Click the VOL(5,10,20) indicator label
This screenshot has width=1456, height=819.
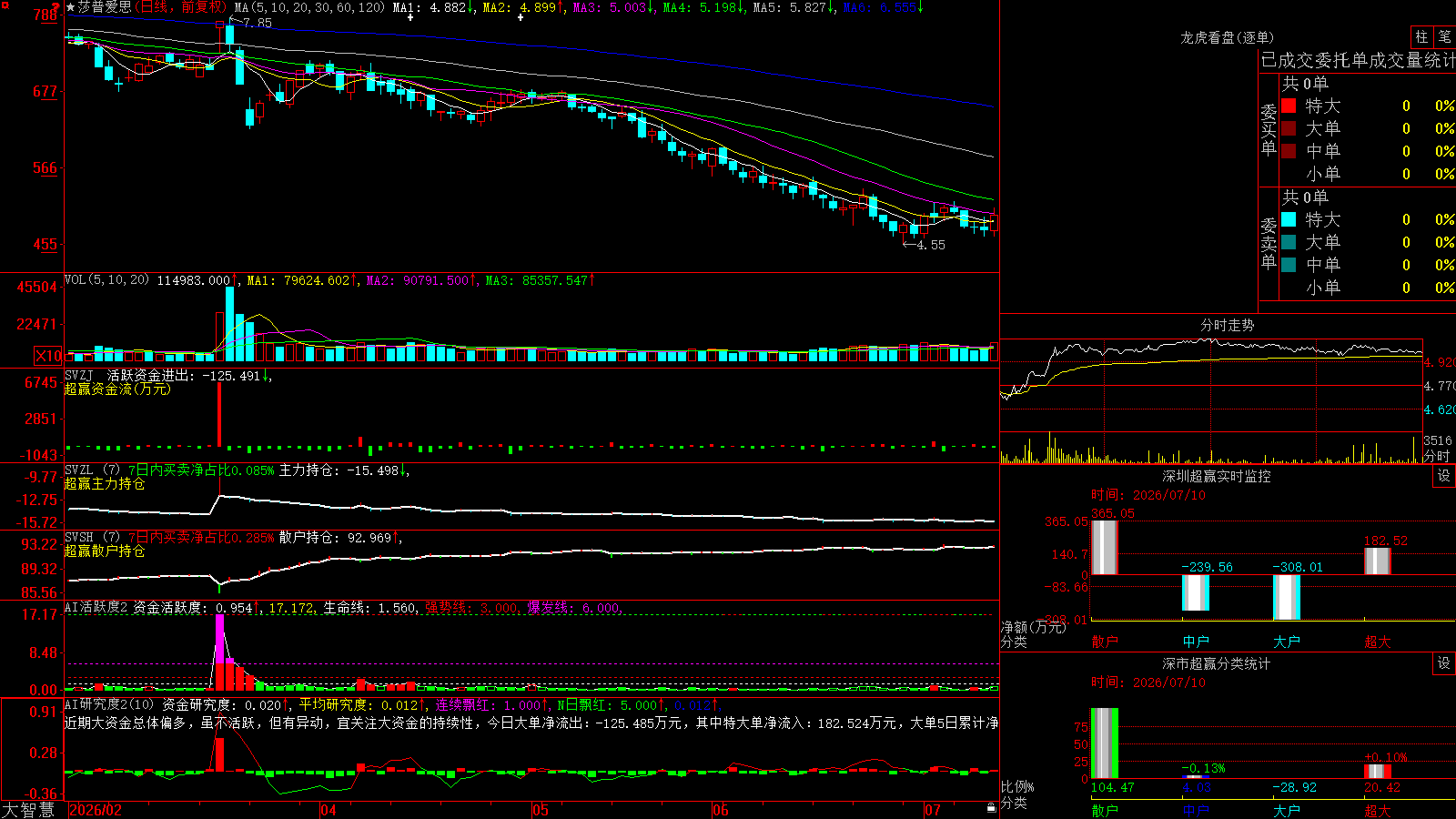click(x=107, y=280)
